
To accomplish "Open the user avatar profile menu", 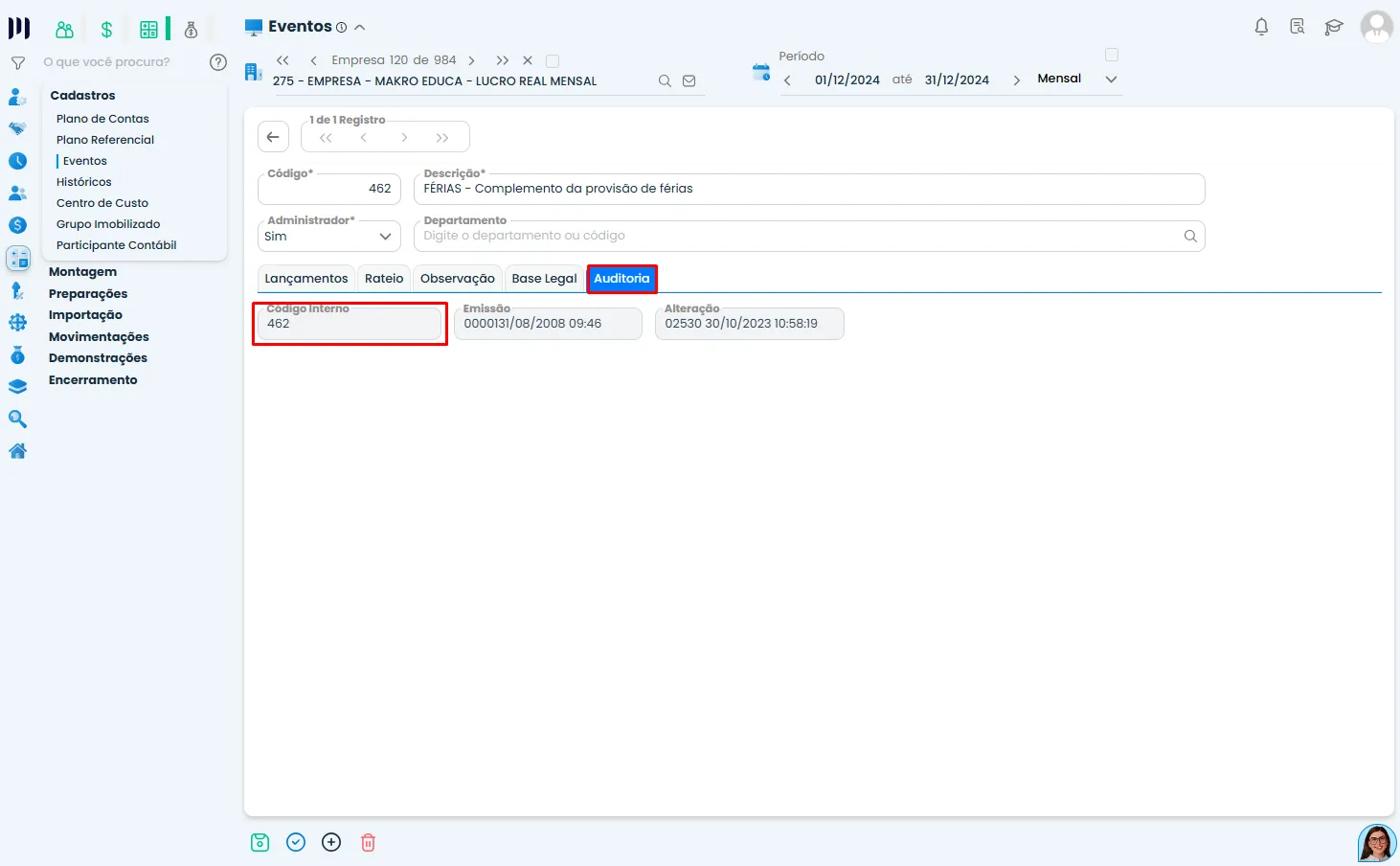I will (1377, 27).
